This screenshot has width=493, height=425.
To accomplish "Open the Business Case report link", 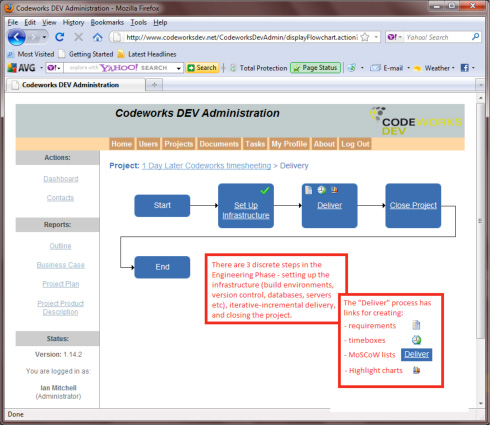I will click(x=61, y=265).
